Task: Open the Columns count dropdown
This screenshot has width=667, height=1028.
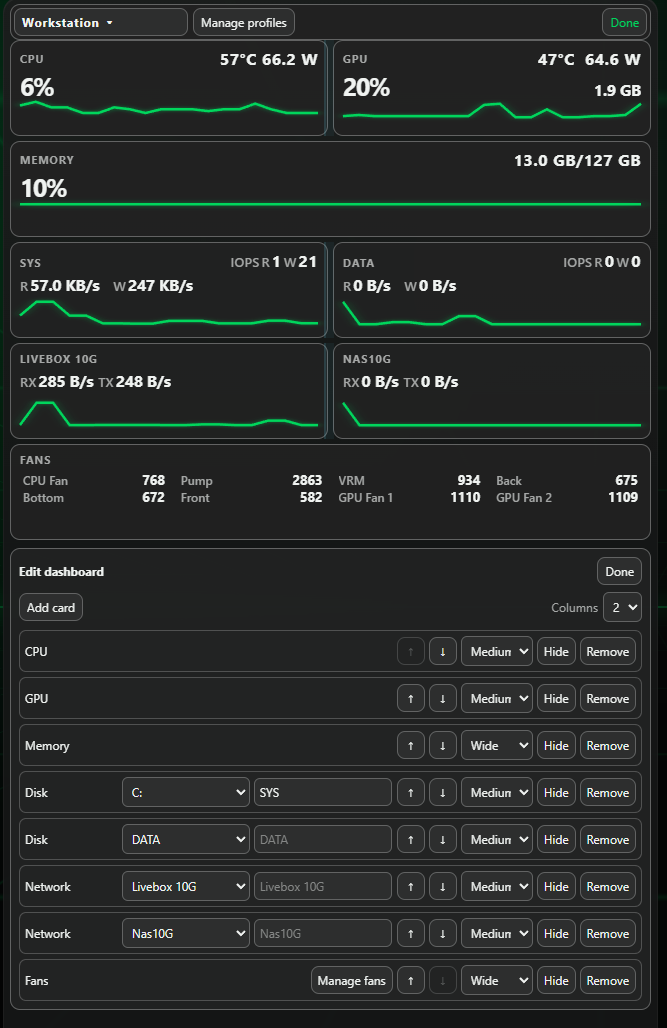Action: click(622, 608)
